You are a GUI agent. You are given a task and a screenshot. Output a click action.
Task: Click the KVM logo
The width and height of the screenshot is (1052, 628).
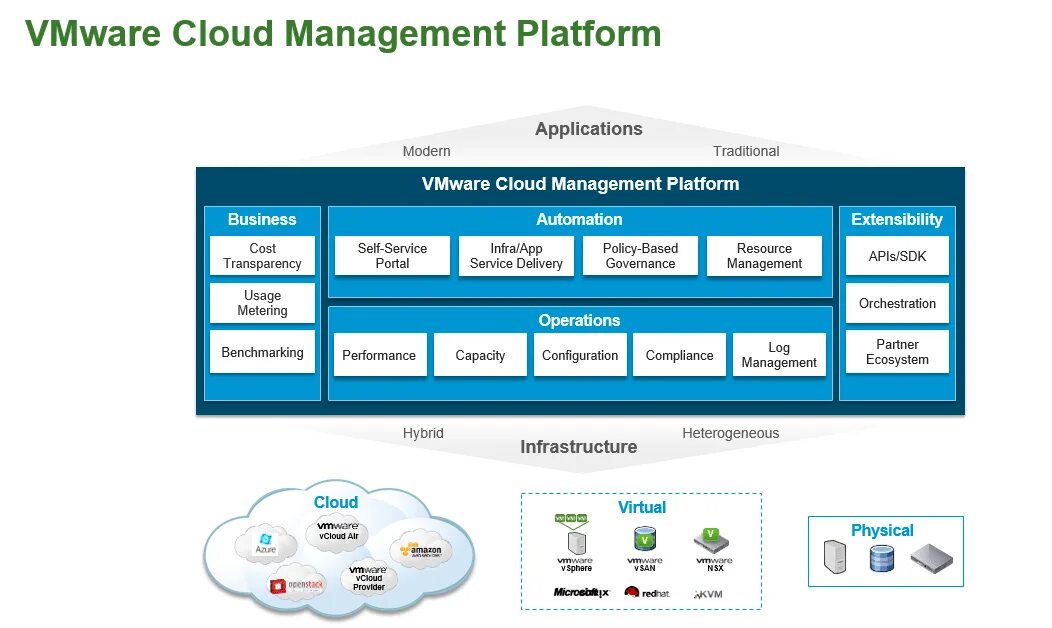click(x=708, y=594)
